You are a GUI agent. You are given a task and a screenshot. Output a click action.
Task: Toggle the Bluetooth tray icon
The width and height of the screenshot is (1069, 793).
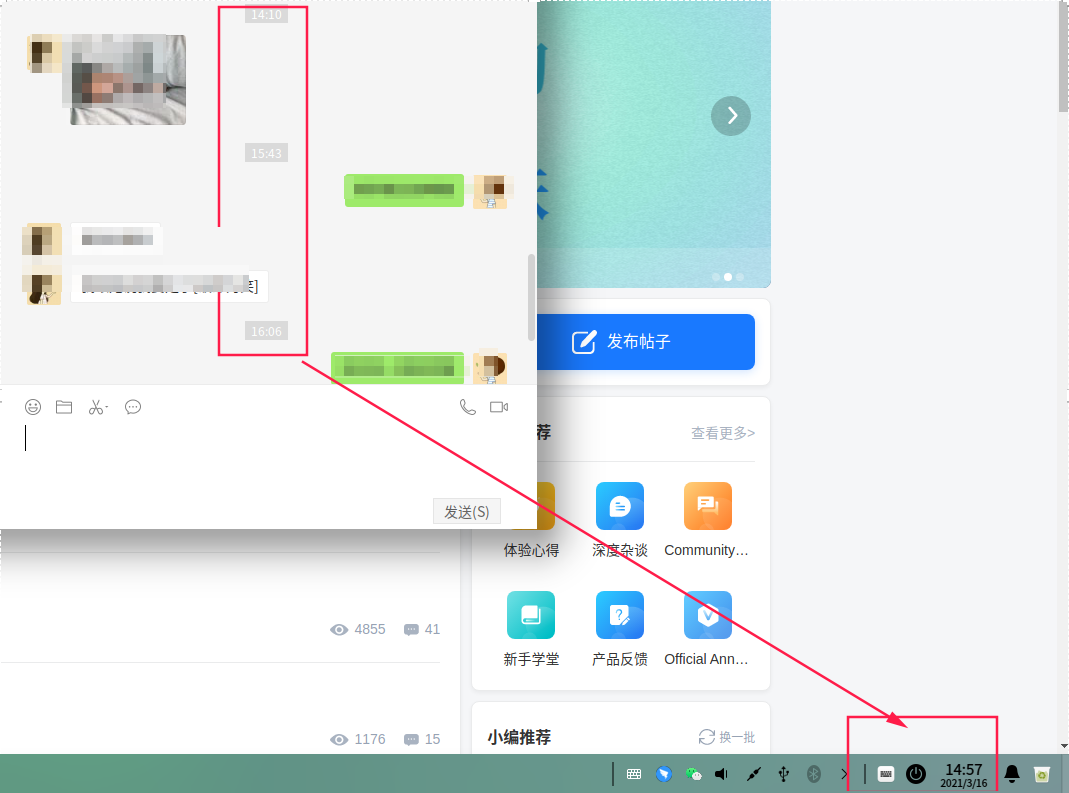click(x=813, y=774)
